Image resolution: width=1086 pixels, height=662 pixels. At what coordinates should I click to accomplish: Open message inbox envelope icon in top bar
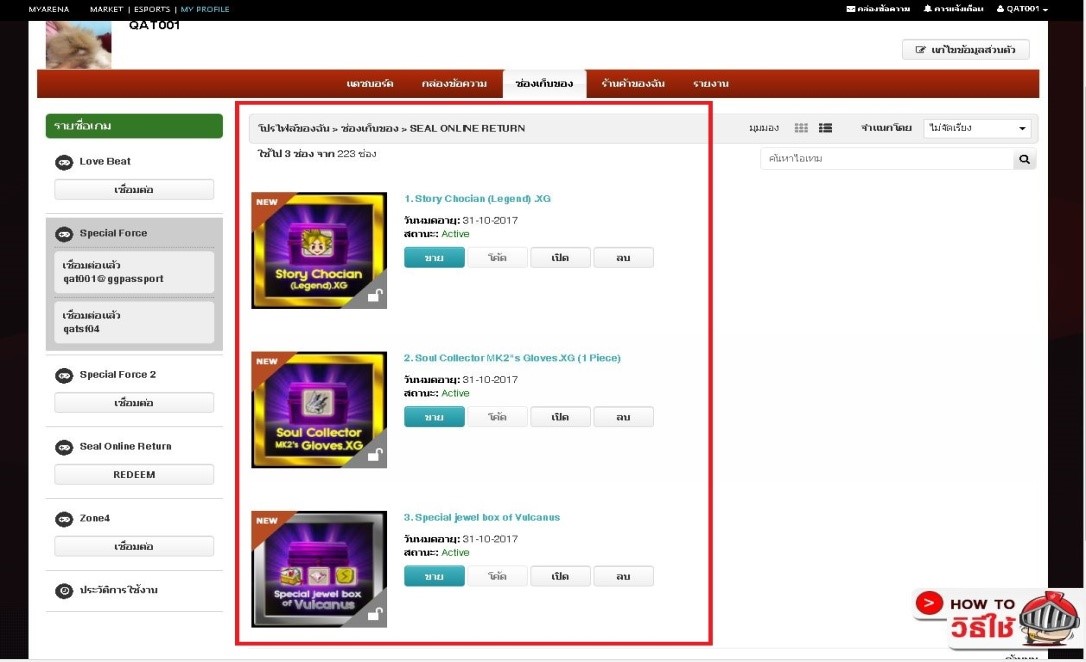tap(851, 9)
